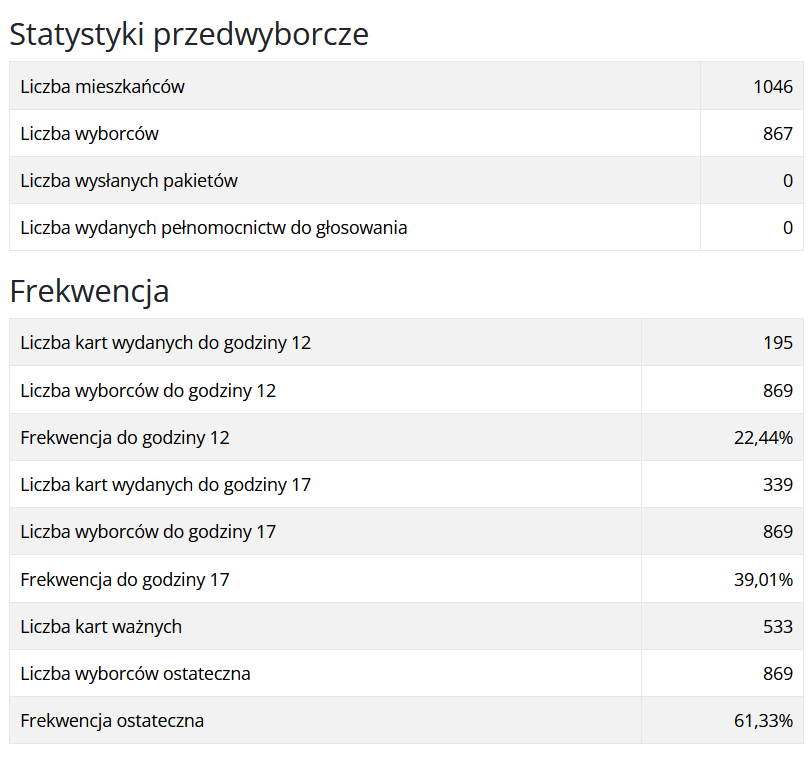The height and width of the screenshot is (772, 812).
Task: Click 'Liczba wyborców do godziny 17' label
Action: tap(148, 532)
